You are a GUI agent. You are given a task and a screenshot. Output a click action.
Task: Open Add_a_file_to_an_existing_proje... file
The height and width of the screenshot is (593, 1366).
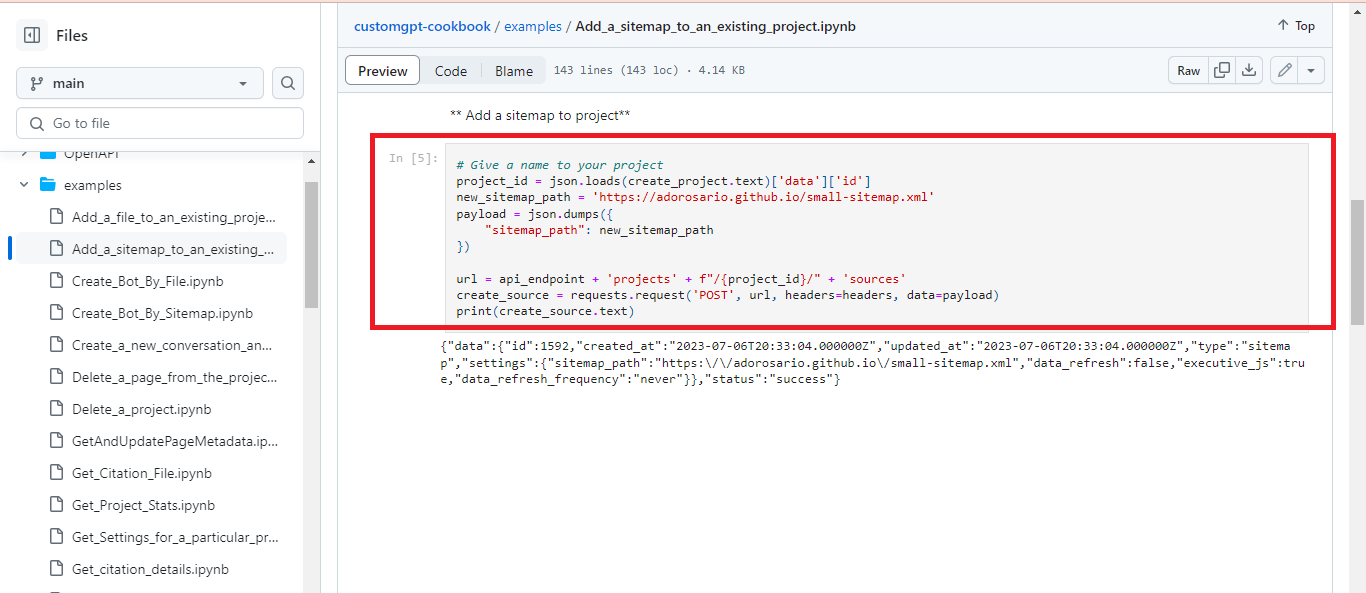173,217
